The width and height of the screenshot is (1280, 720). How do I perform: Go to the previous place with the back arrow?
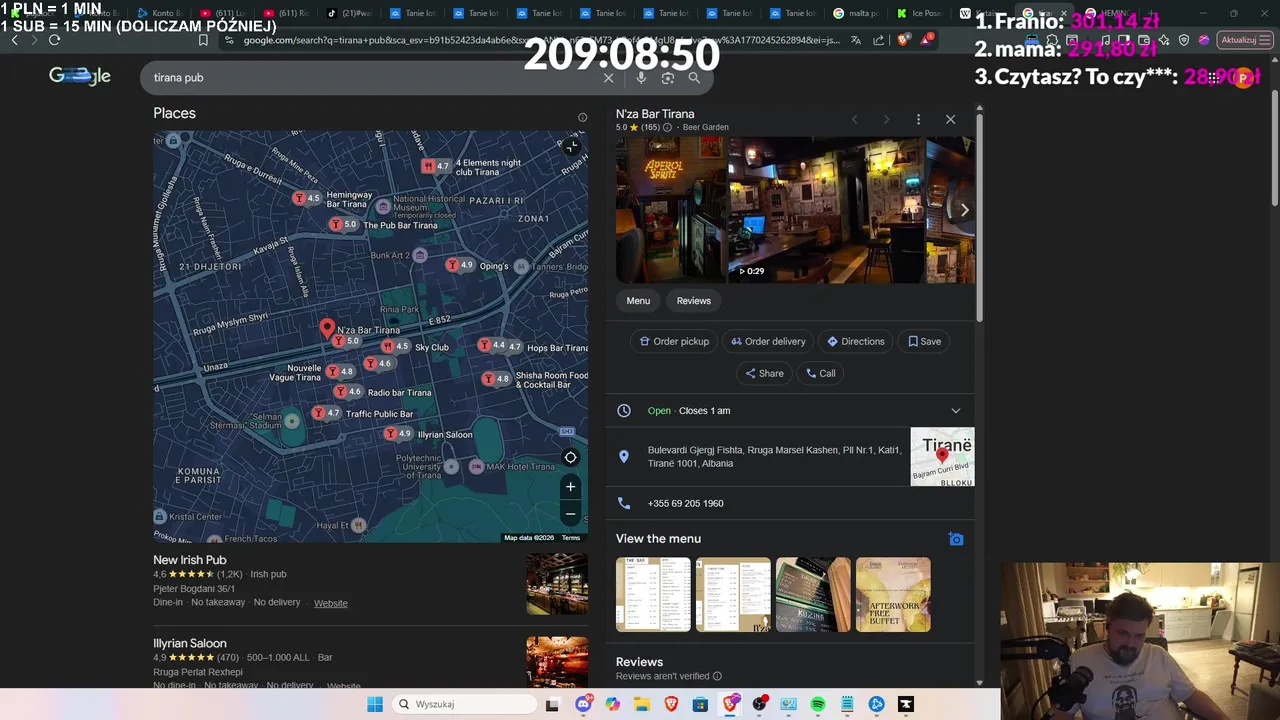coord(854,119)
